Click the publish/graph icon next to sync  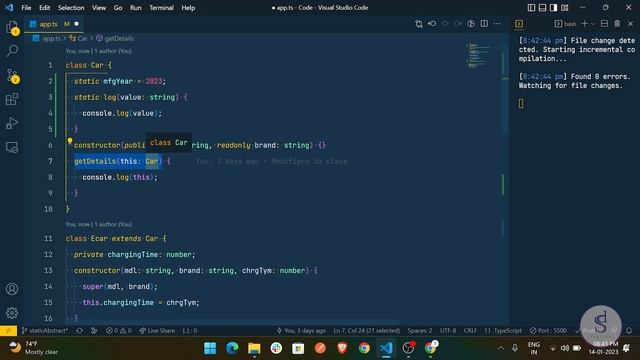click(x=94, y=331)
